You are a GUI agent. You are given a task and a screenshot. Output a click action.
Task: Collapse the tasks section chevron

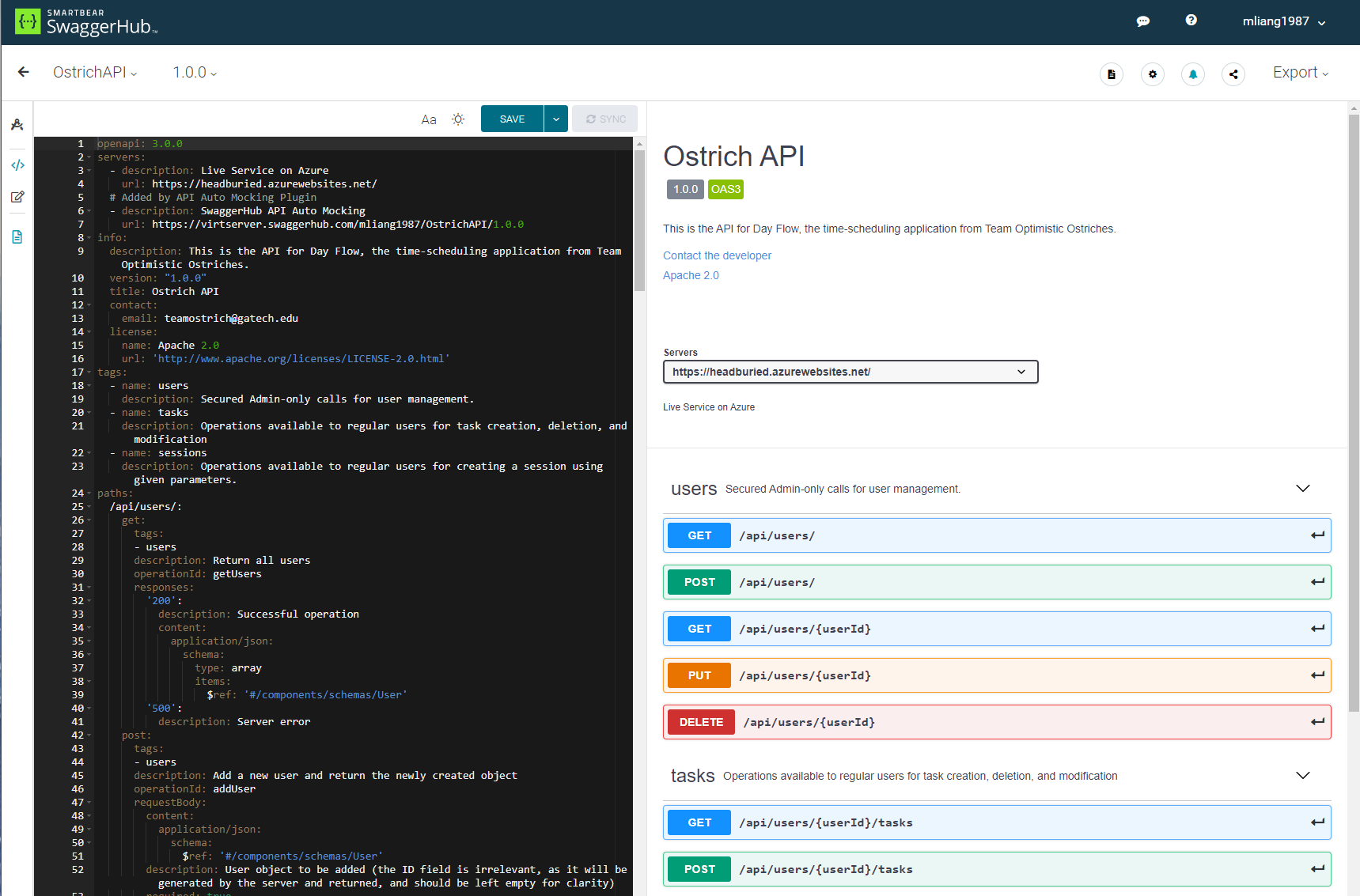pos(1303,776)
